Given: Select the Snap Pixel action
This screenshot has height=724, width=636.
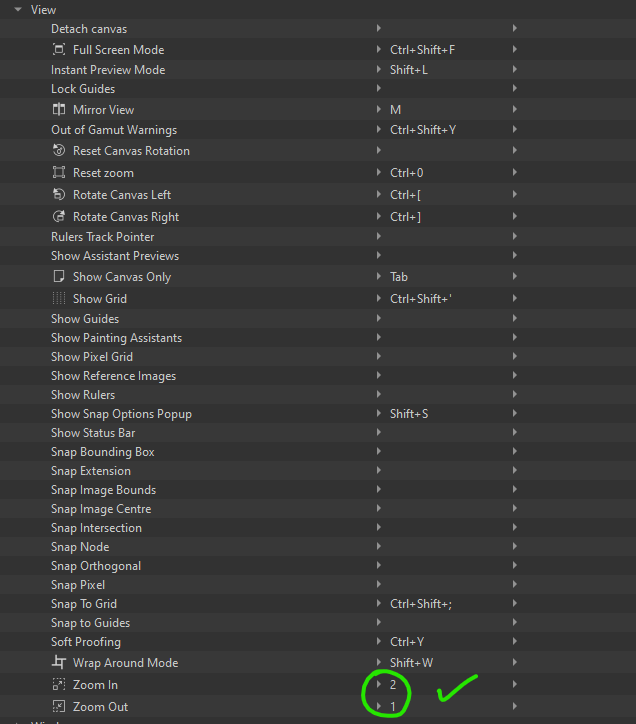Looking at the screenshot, I should point(78,585).
